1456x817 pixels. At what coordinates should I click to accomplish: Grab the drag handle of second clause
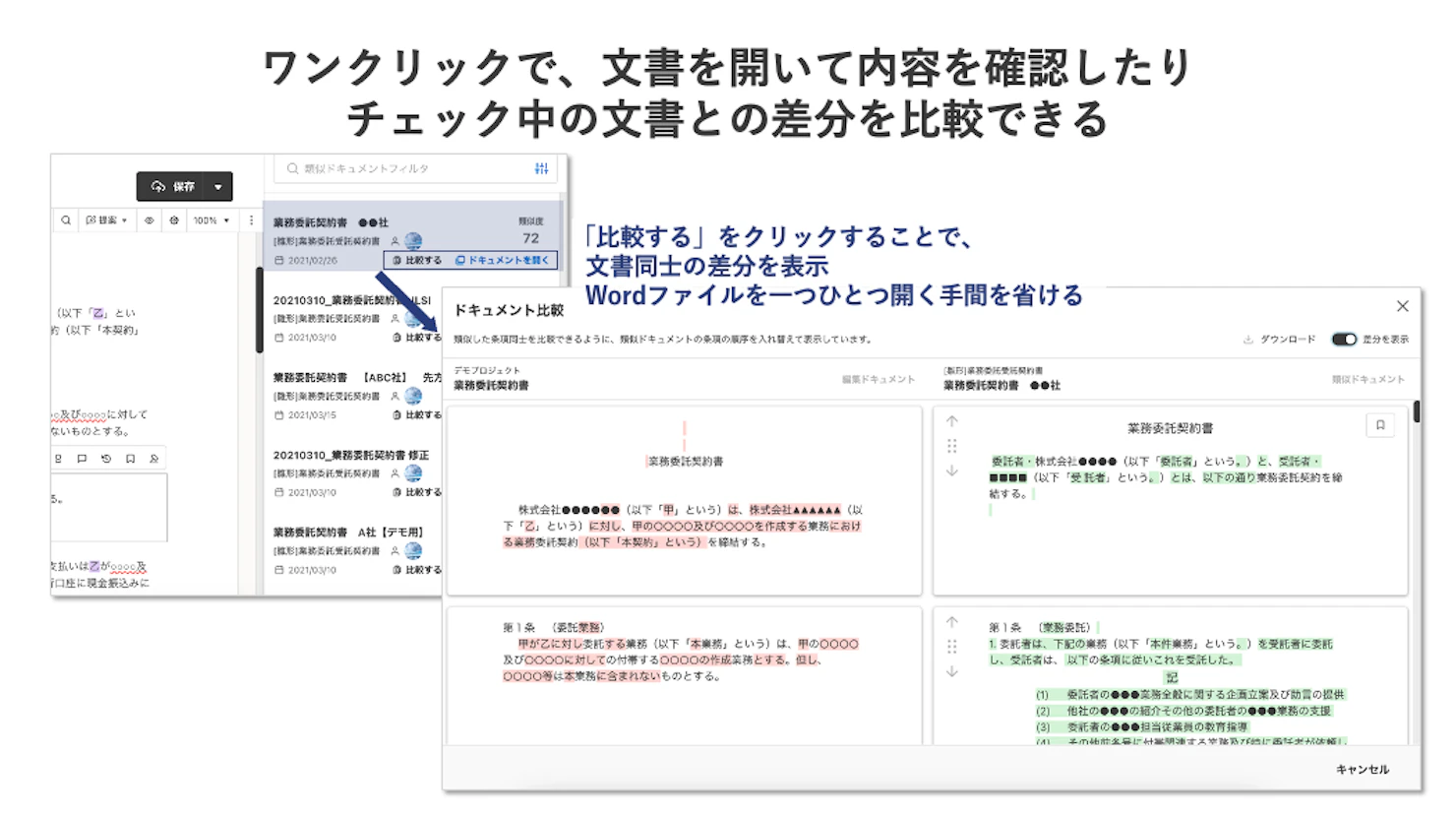point(951,647)
